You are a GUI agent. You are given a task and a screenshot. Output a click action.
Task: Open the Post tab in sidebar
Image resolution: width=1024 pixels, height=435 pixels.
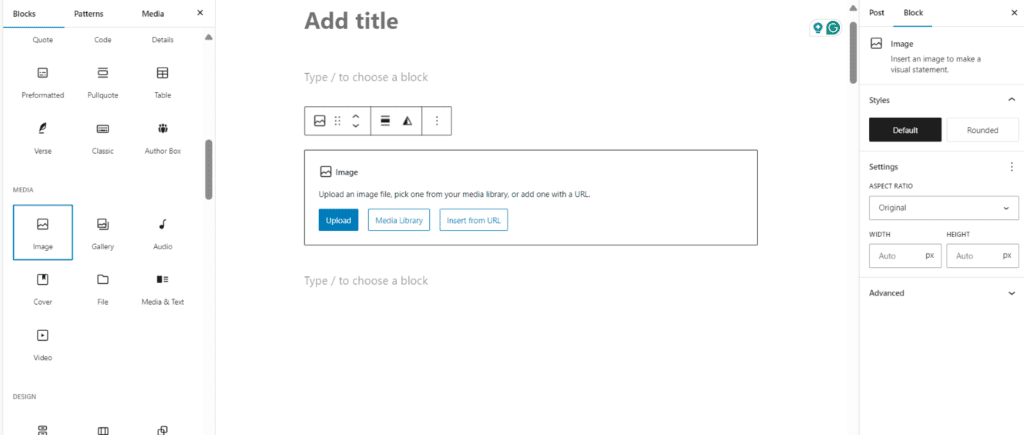click(876, 13)
